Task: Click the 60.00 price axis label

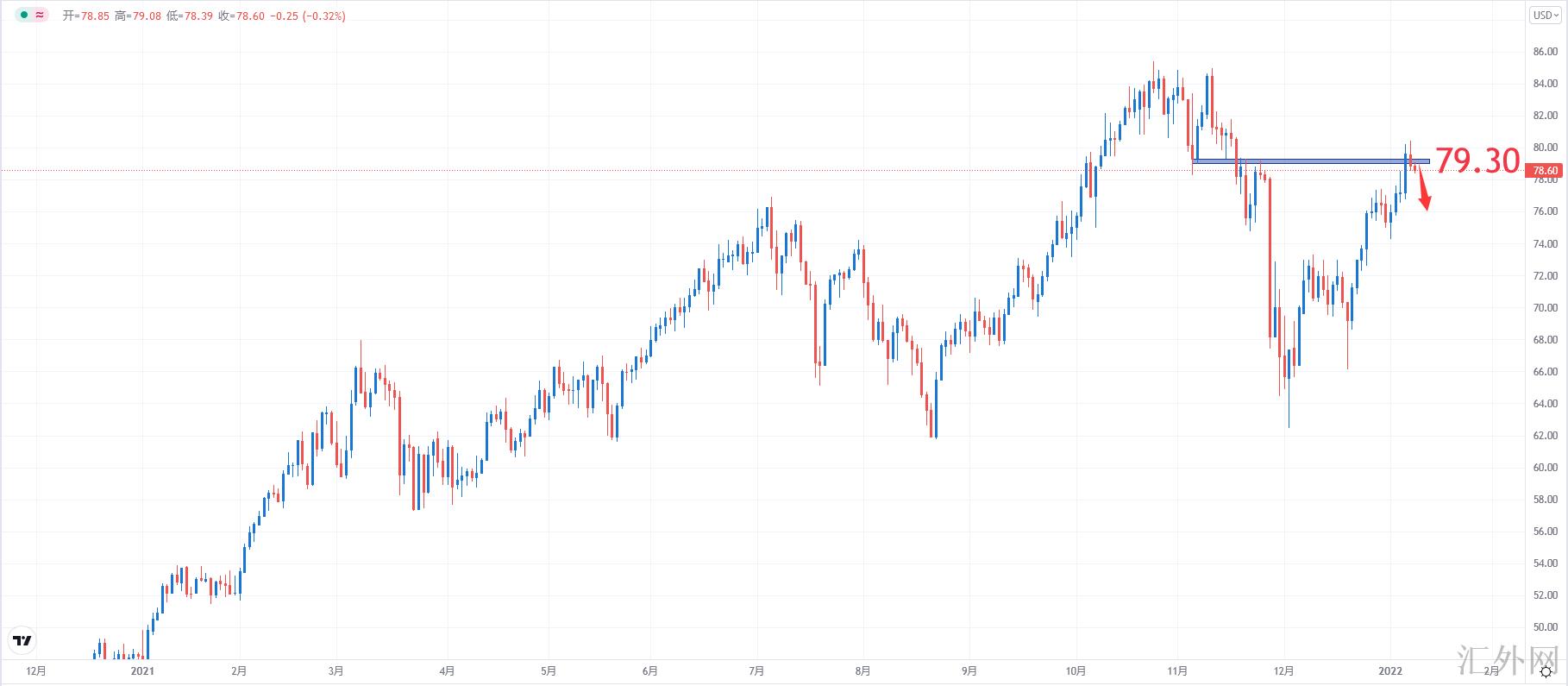Action: click(1545, 468)
